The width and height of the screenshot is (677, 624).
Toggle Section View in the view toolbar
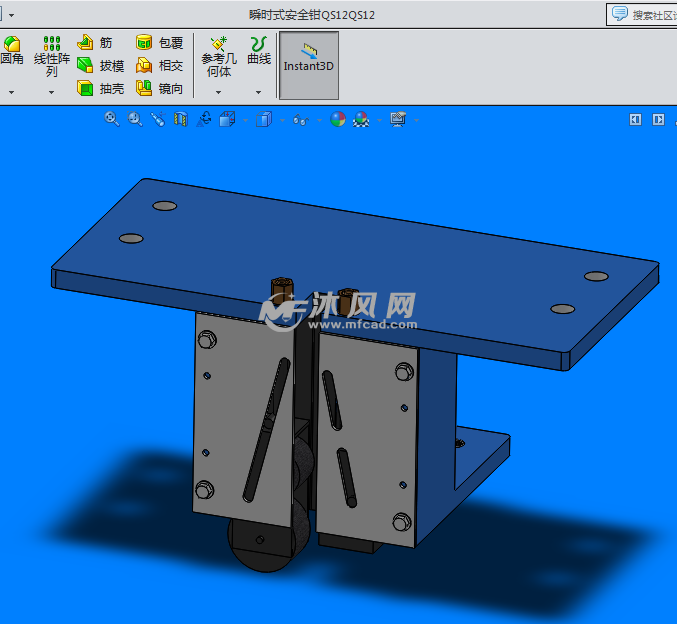[180, 119]
